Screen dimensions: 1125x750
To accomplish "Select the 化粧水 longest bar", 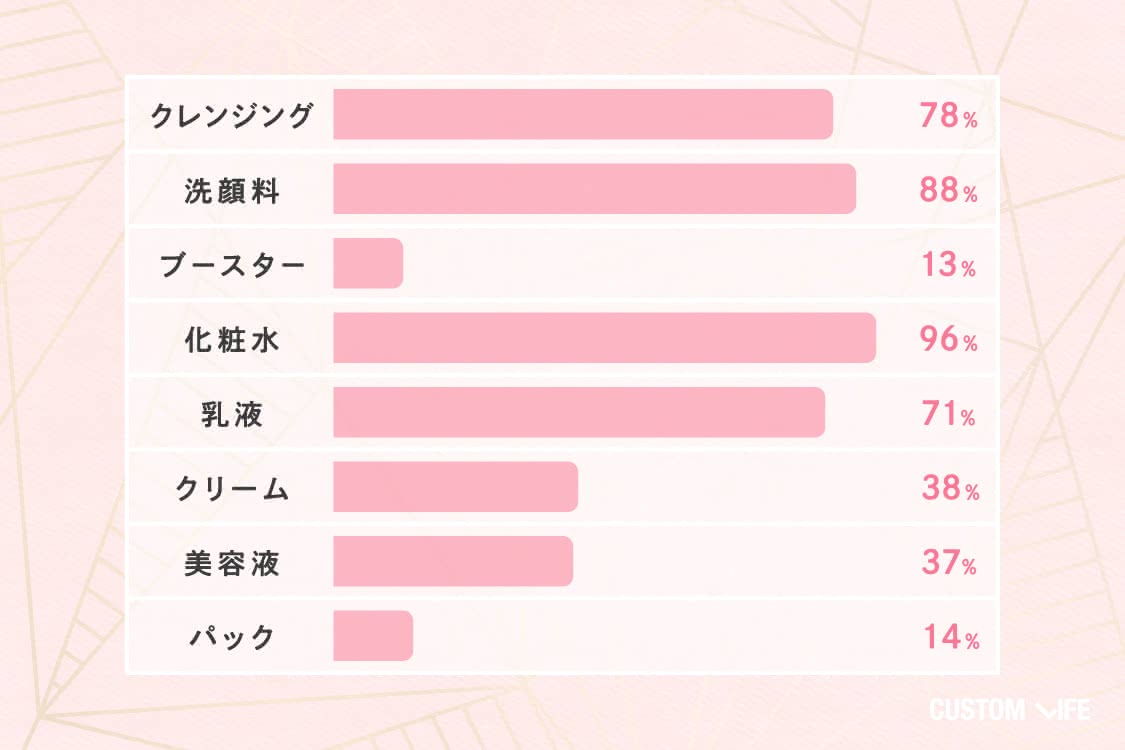I will [605, 337].
